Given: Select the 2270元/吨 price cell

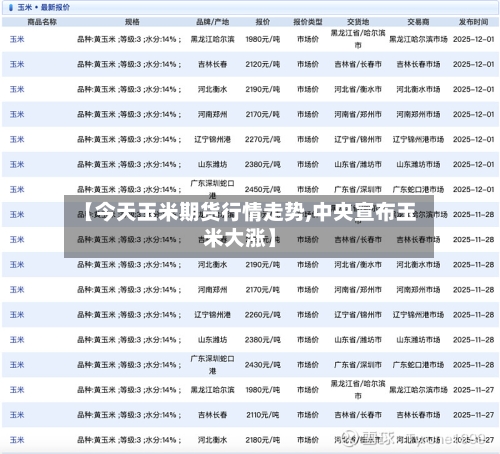Looking at the screenshot, I should coord(262,139).
